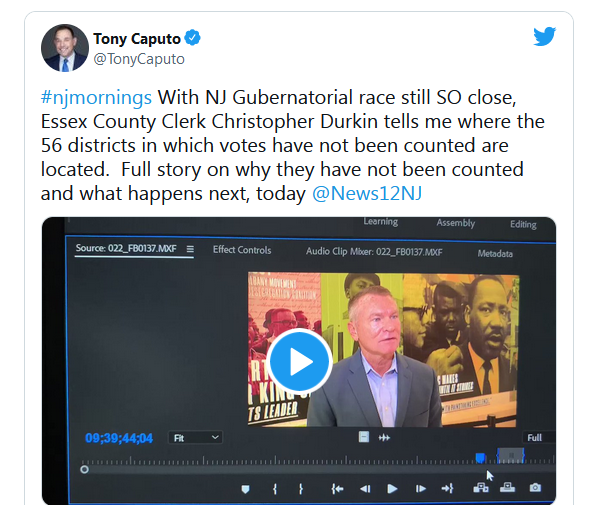590x505 pixels.
Task: Click the Overwrite edit icon
Action: coord(507,487)
